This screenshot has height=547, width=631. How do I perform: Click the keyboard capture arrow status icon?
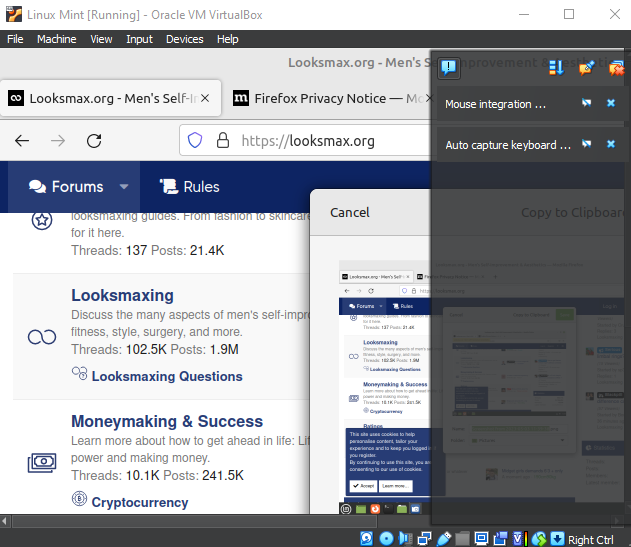tap(557, 539)
